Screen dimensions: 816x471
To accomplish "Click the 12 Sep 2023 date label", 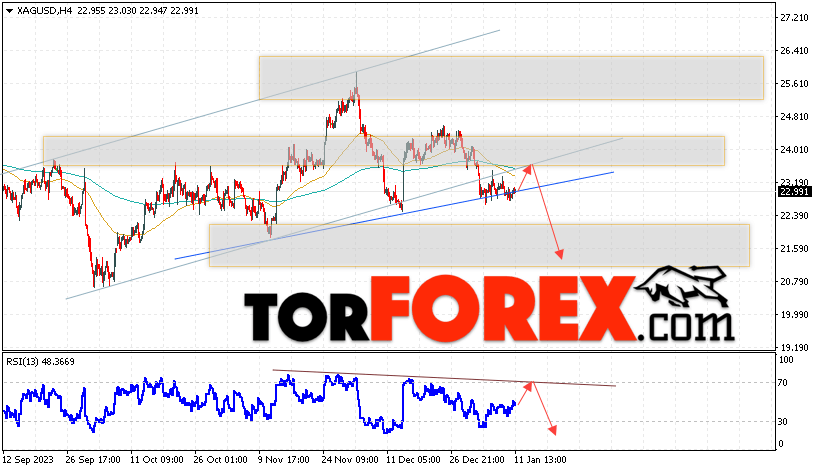I will click(28, 460).
